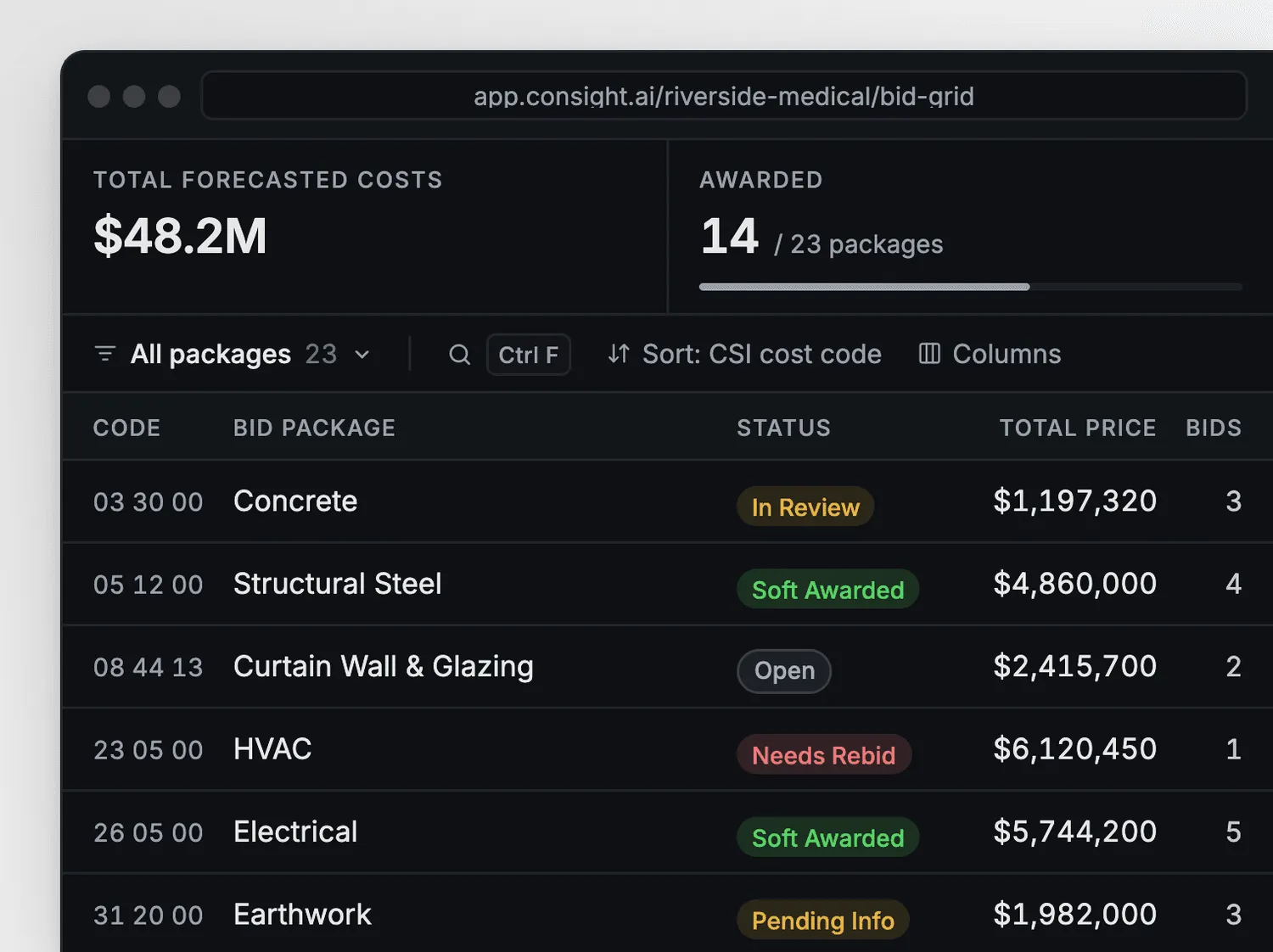Select the $2,415,700 total price
Screen dimensions: 1273x952
1074,667
